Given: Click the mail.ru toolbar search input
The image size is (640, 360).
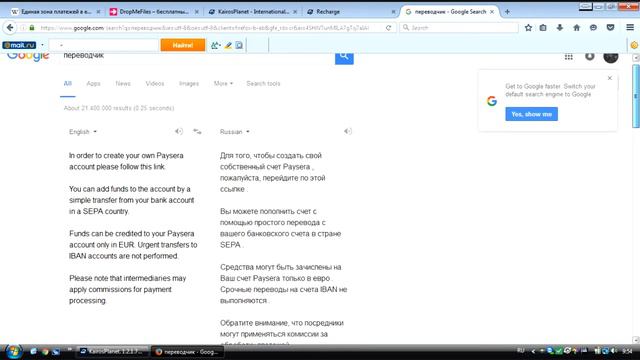Looking at the screenshot, I should [x=104, y=45].
